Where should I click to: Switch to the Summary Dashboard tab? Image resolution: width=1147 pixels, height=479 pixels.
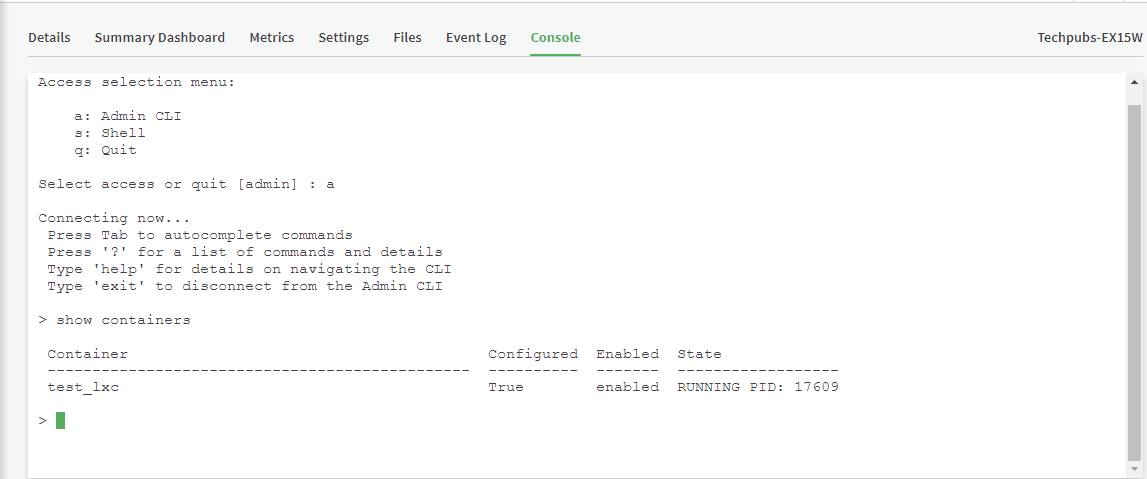tap(160, 38)
